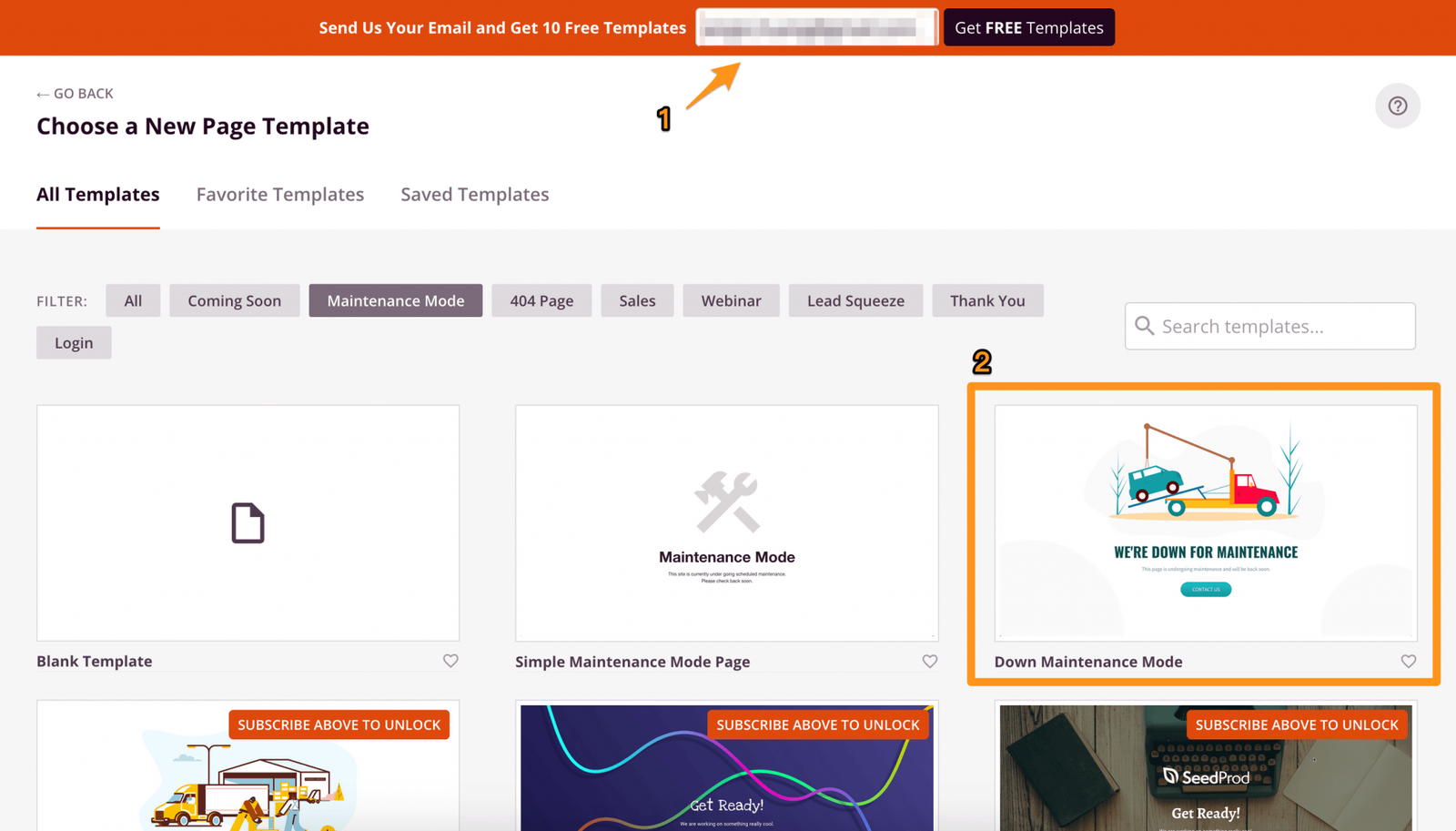The width and height of the screenshot is (1456, 831).
Task: Click the email input field in banner
Action: [816, 27]
